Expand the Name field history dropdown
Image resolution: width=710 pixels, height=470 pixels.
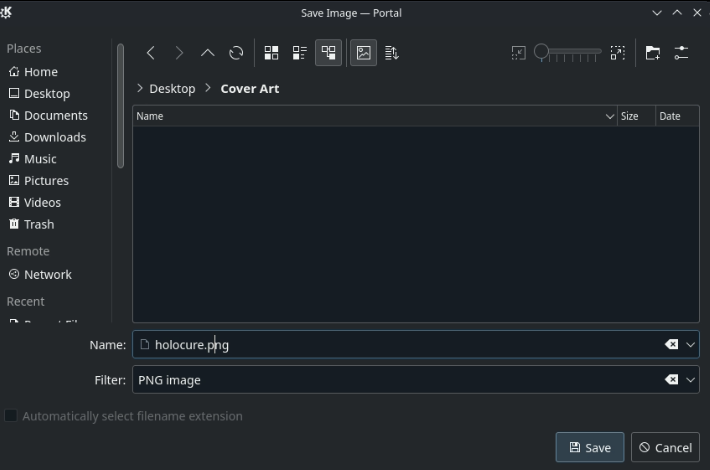click(x=690, y=345)
